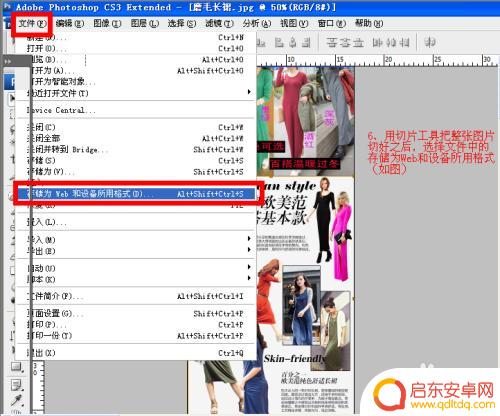Open the 分析 (A) menu
This screenshot has height=416, width=500.
click(x=257, y=23)
